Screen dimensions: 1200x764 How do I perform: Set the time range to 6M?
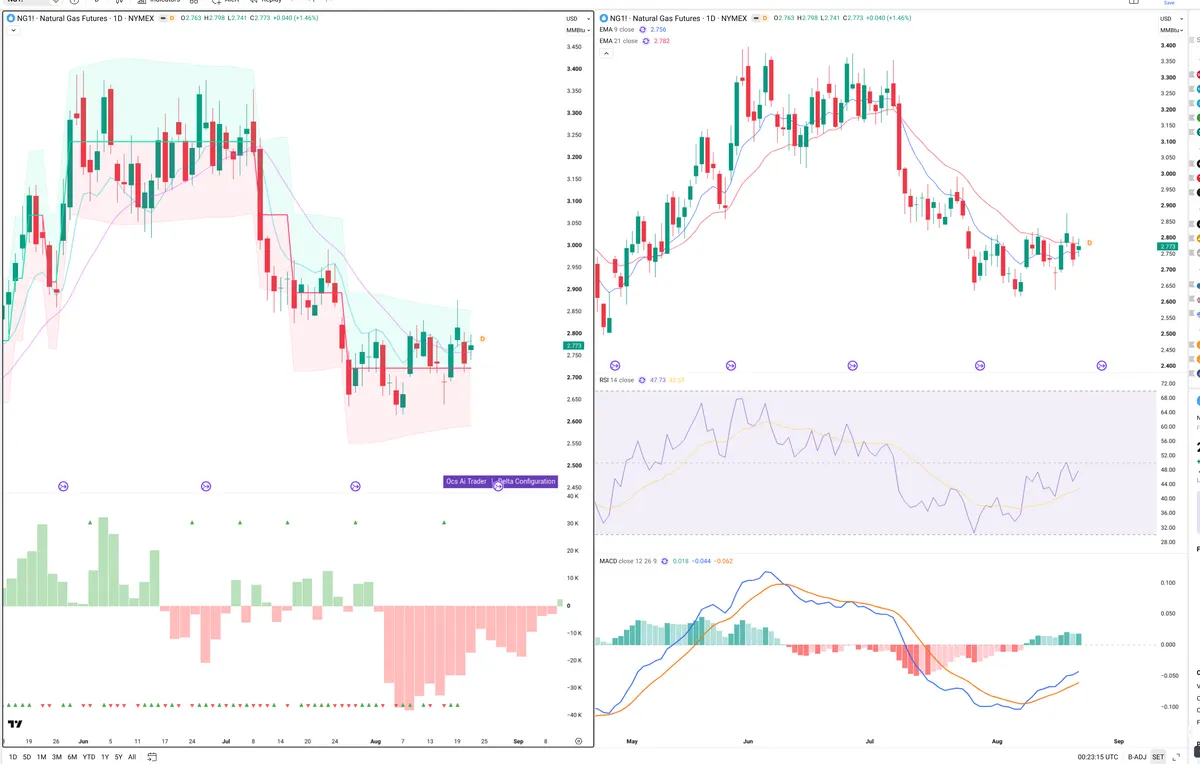(72, 757)
